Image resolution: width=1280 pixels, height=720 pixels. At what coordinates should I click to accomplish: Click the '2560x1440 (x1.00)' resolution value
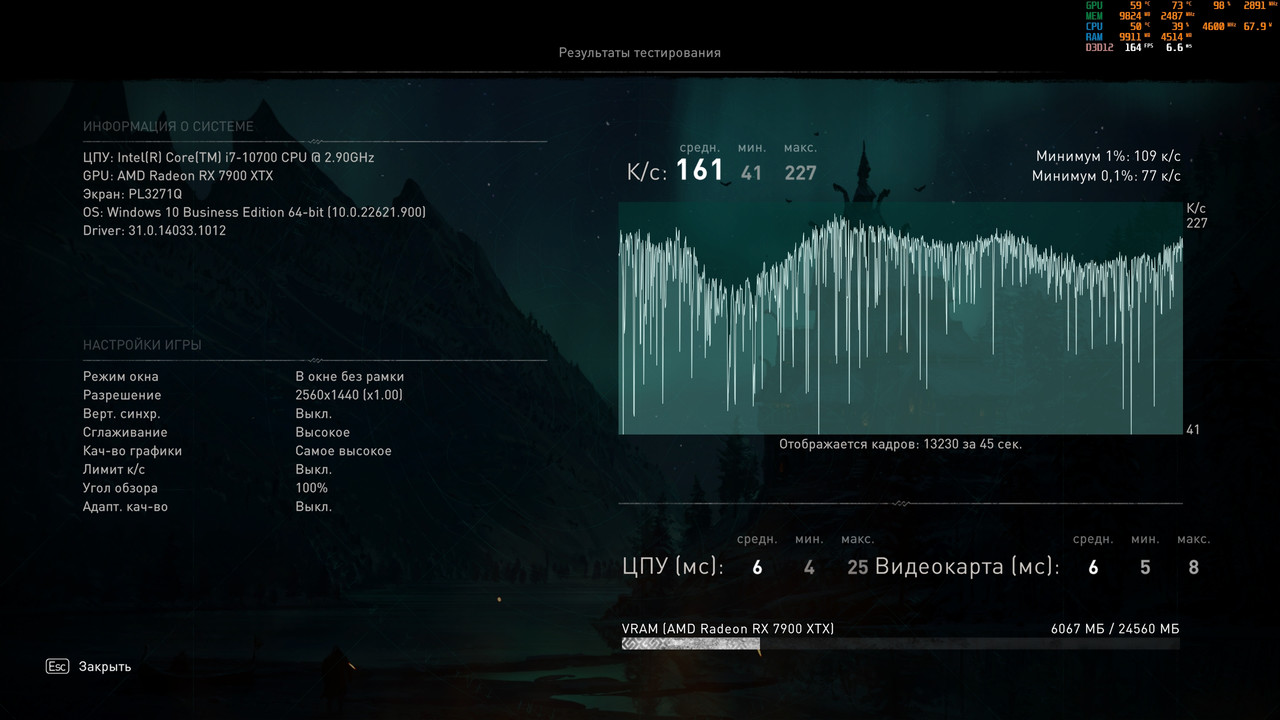[349, 395]
